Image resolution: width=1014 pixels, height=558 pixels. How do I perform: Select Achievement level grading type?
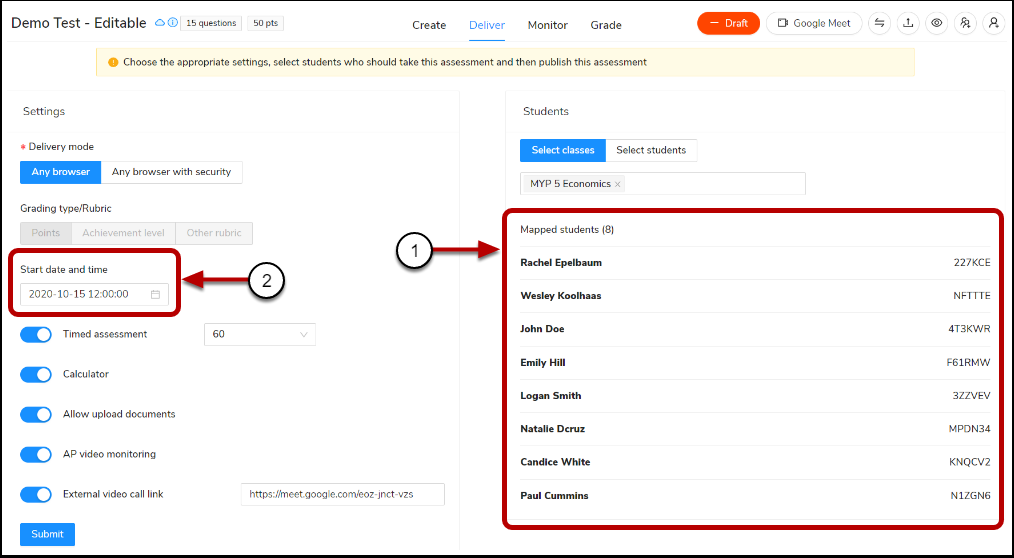tap(124, 233)
